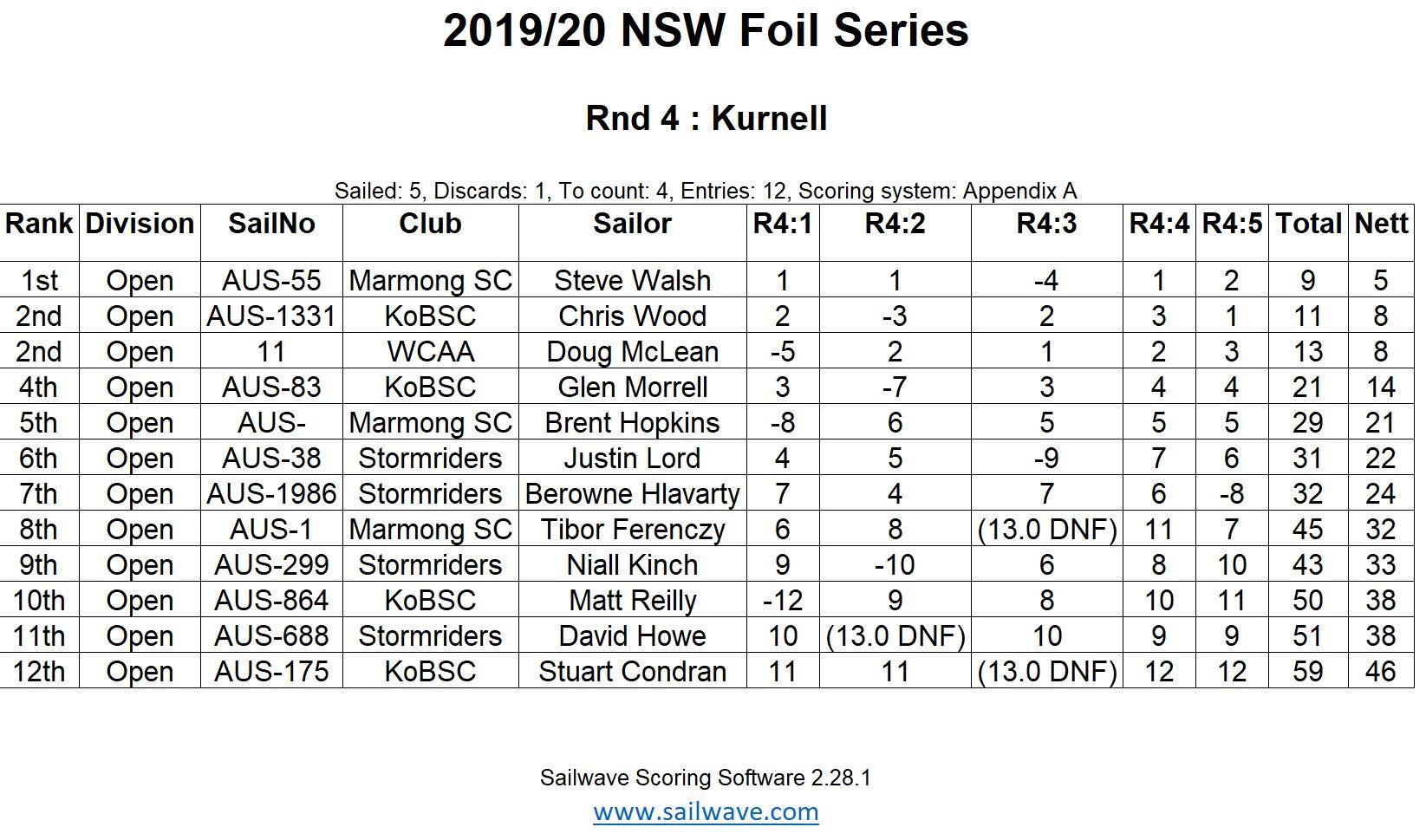This screenshot has width=1426, height=840.
Task: Click the Club column header
Action: click(x=430, y=224)
